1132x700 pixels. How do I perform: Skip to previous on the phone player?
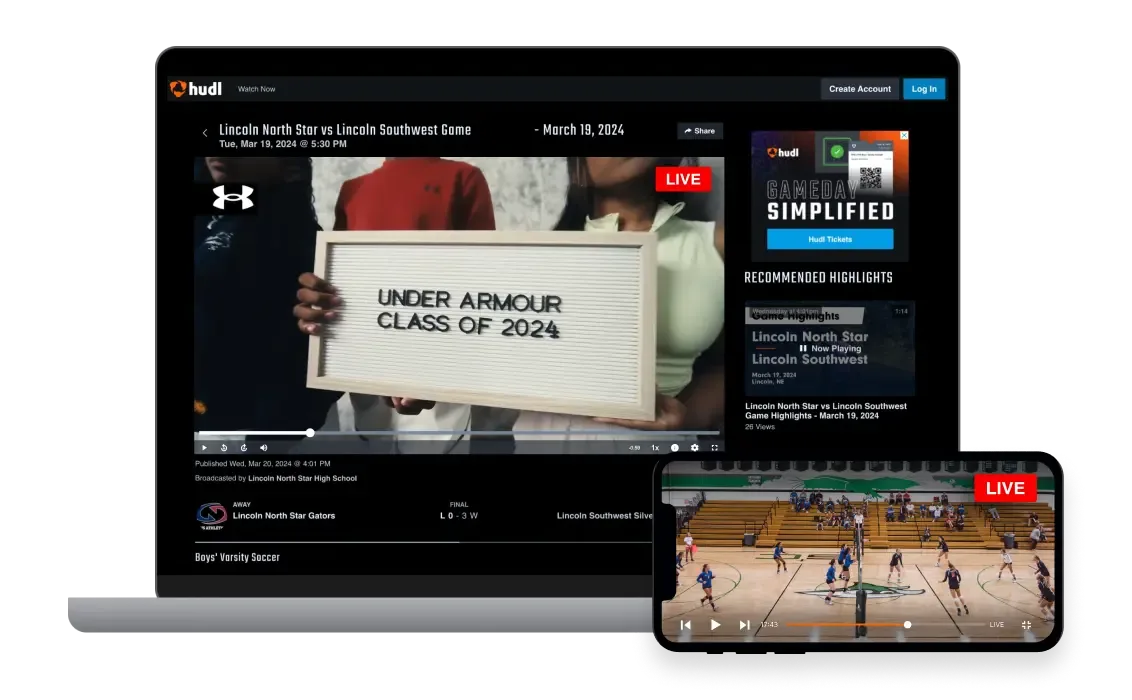[685, 625]
